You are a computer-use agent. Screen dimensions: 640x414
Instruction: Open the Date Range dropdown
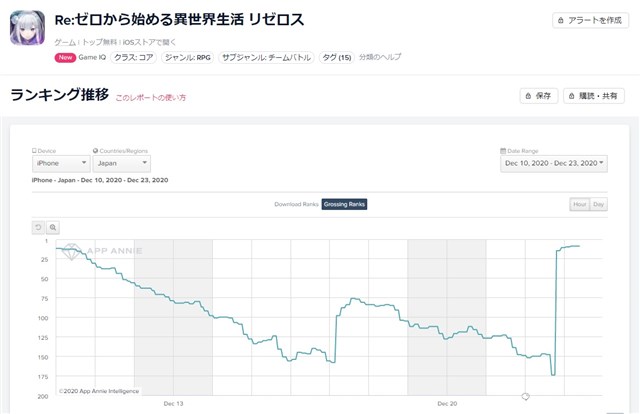coord(554,163)
